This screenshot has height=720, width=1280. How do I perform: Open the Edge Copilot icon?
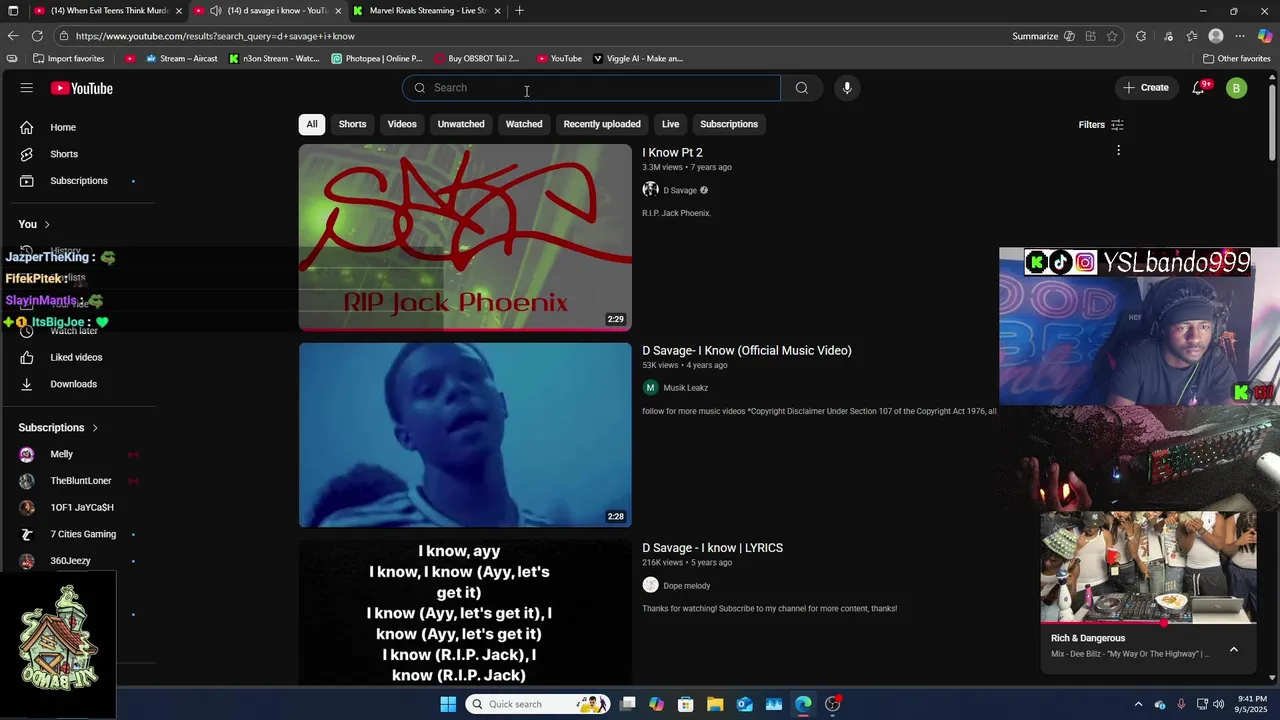click(x=1265, y=36)
